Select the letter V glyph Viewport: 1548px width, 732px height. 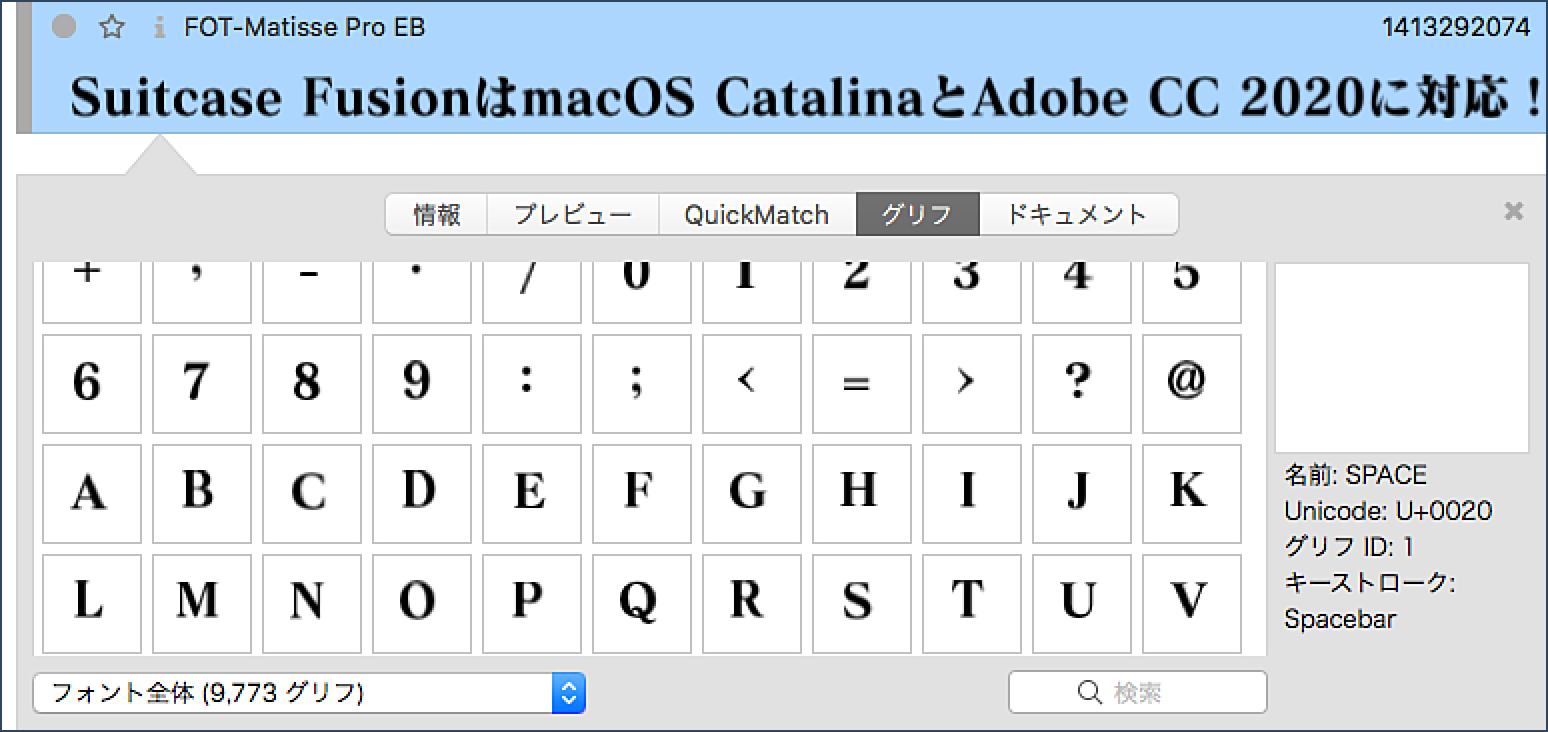1192,604
